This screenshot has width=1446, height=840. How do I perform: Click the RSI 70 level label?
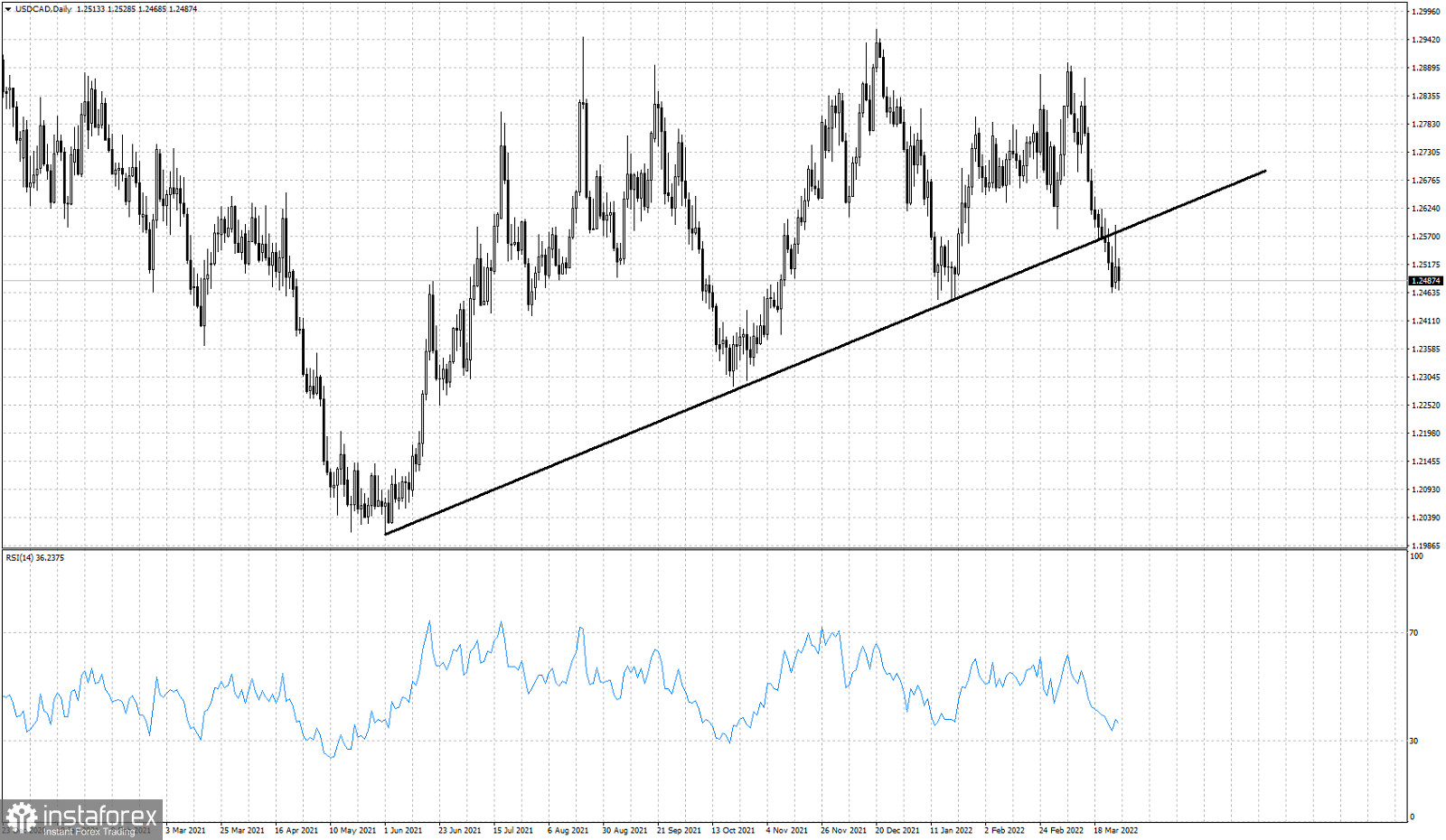(x=1414, y=632)
